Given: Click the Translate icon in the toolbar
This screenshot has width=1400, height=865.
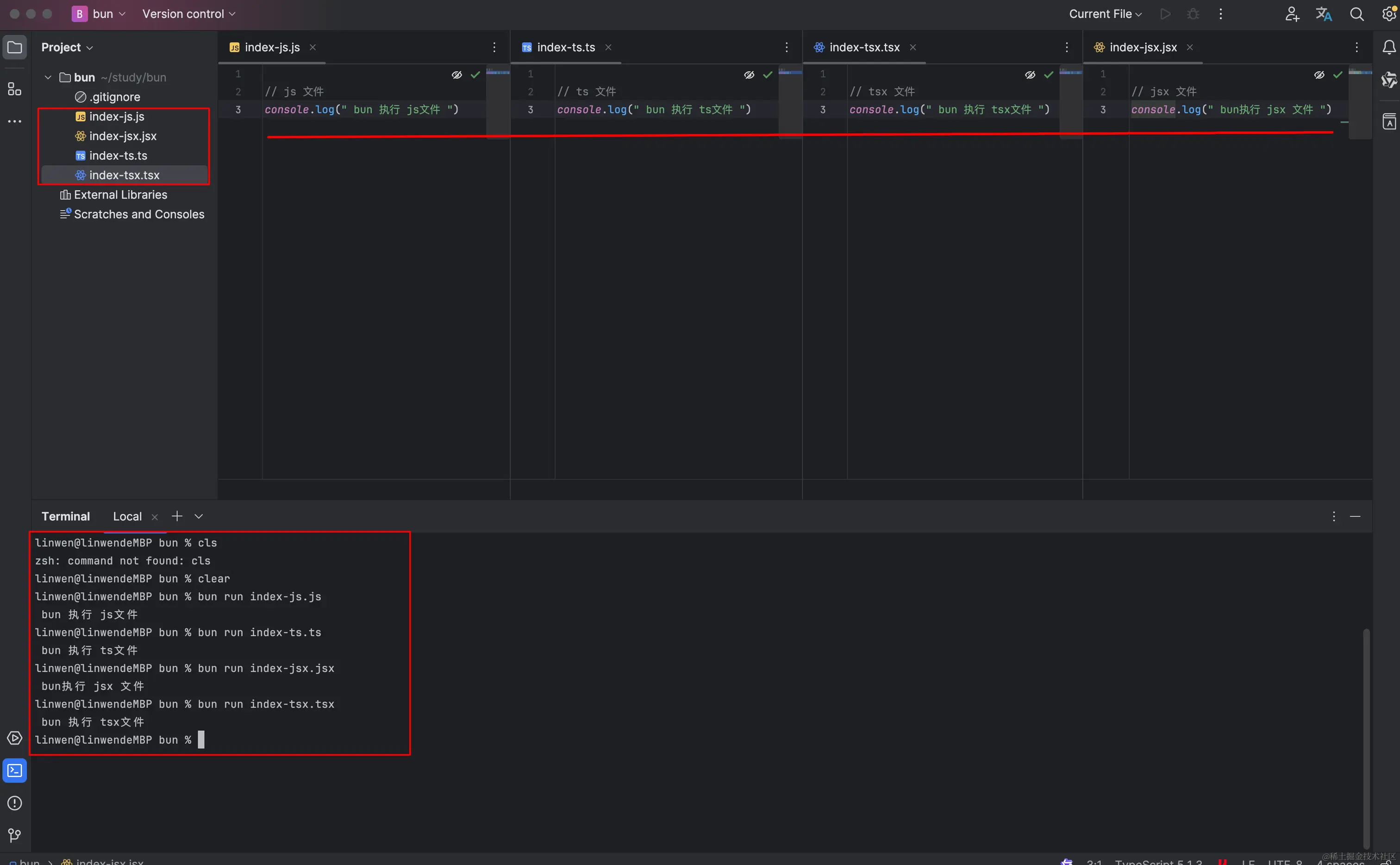Looking at the screenshot, I should tap(1324, 14).
